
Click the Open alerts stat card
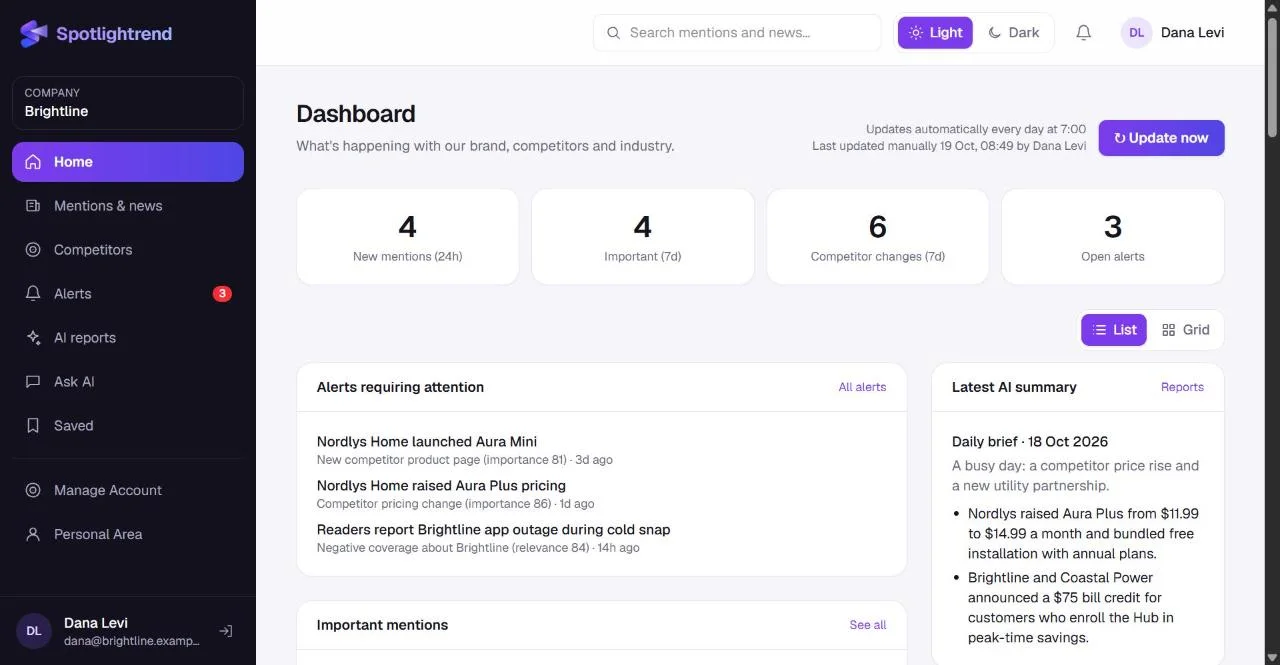tap(1113, 237)
